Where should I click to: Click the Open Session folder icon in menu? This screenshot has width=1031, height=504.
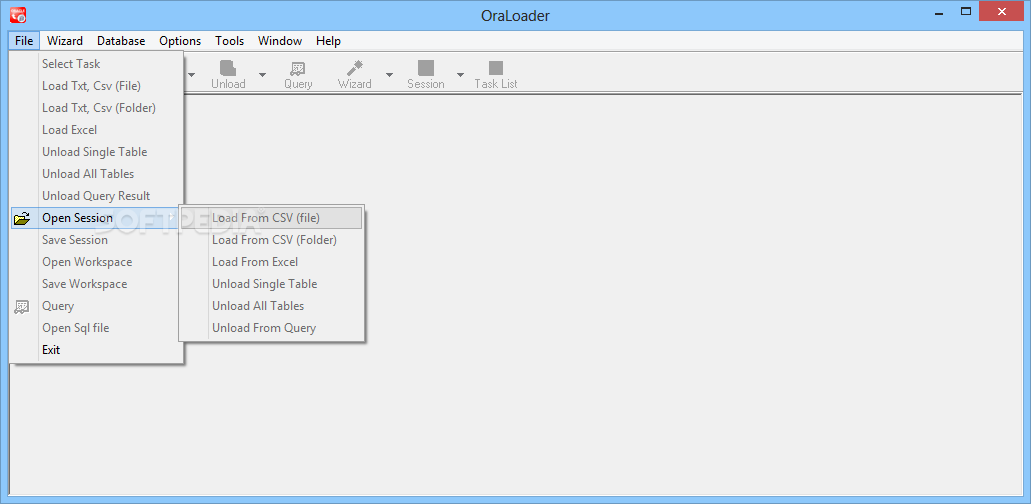coord(22,218)
